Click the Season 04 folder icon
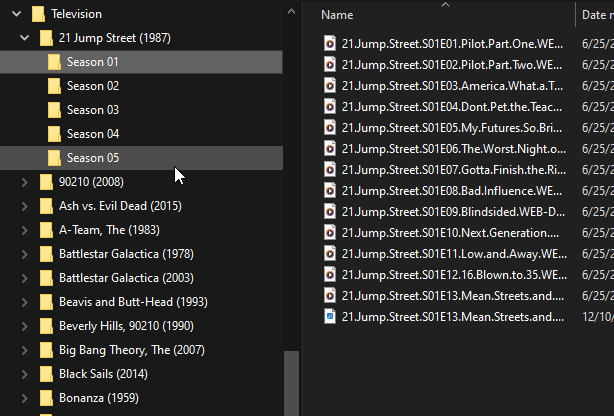The height and width of the screenshot is (416, 614). [54, 134]
